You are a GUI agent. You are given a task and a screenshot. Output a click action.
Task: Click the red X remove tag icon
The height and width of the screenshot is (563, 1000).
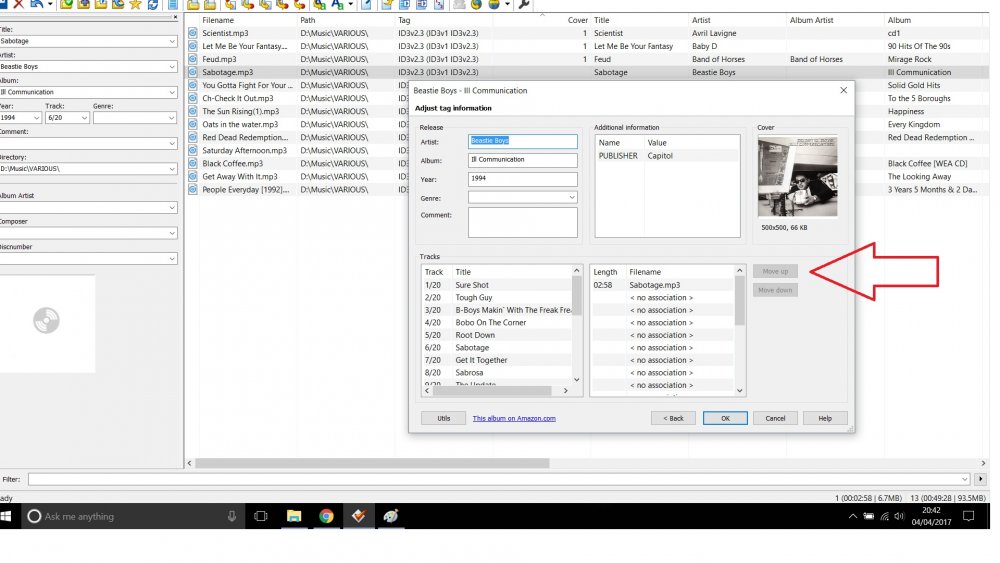(18, 4)
